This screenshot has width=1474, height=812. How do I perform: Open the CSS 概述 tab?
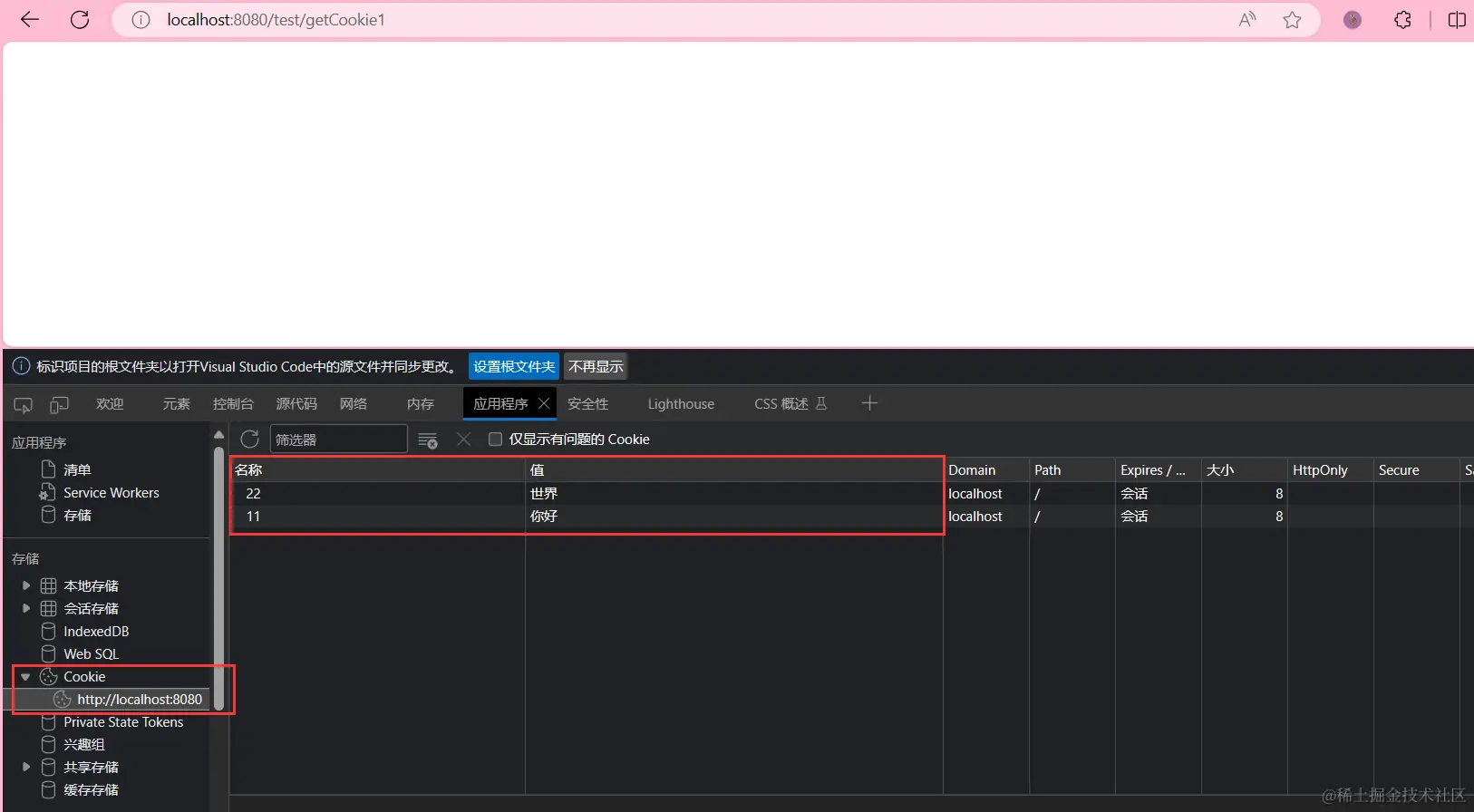click(790, 404)
